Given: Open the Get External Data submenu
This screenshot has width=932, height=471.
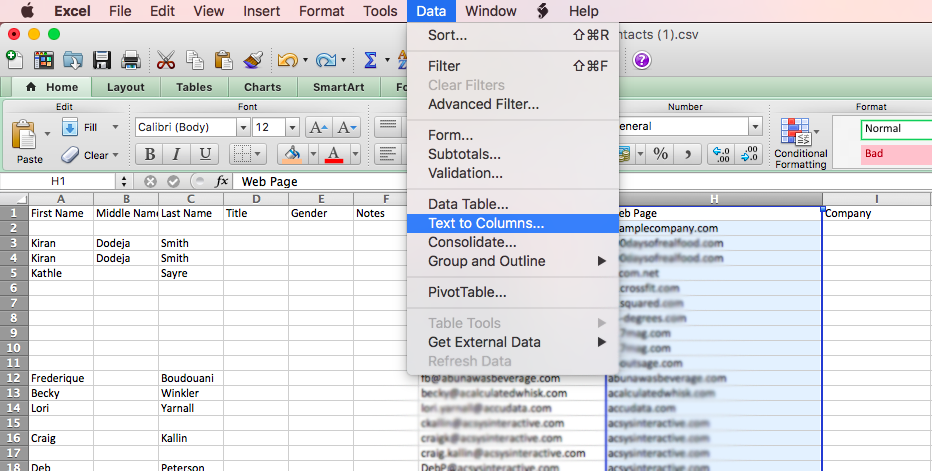Looking at the screenshot, I should [512, 342].
